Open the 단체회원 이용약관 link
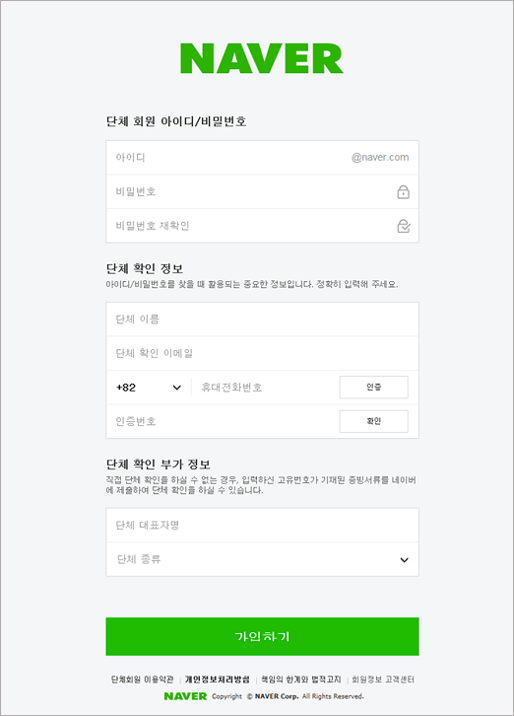 point(142,679)
